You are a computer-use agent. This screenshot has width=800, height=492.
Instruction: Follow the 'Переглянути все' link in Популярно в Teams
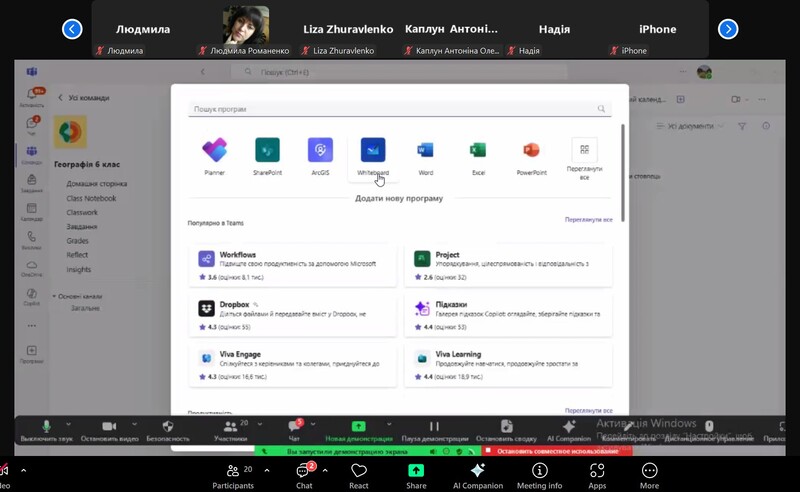click(x=588, y=219)
